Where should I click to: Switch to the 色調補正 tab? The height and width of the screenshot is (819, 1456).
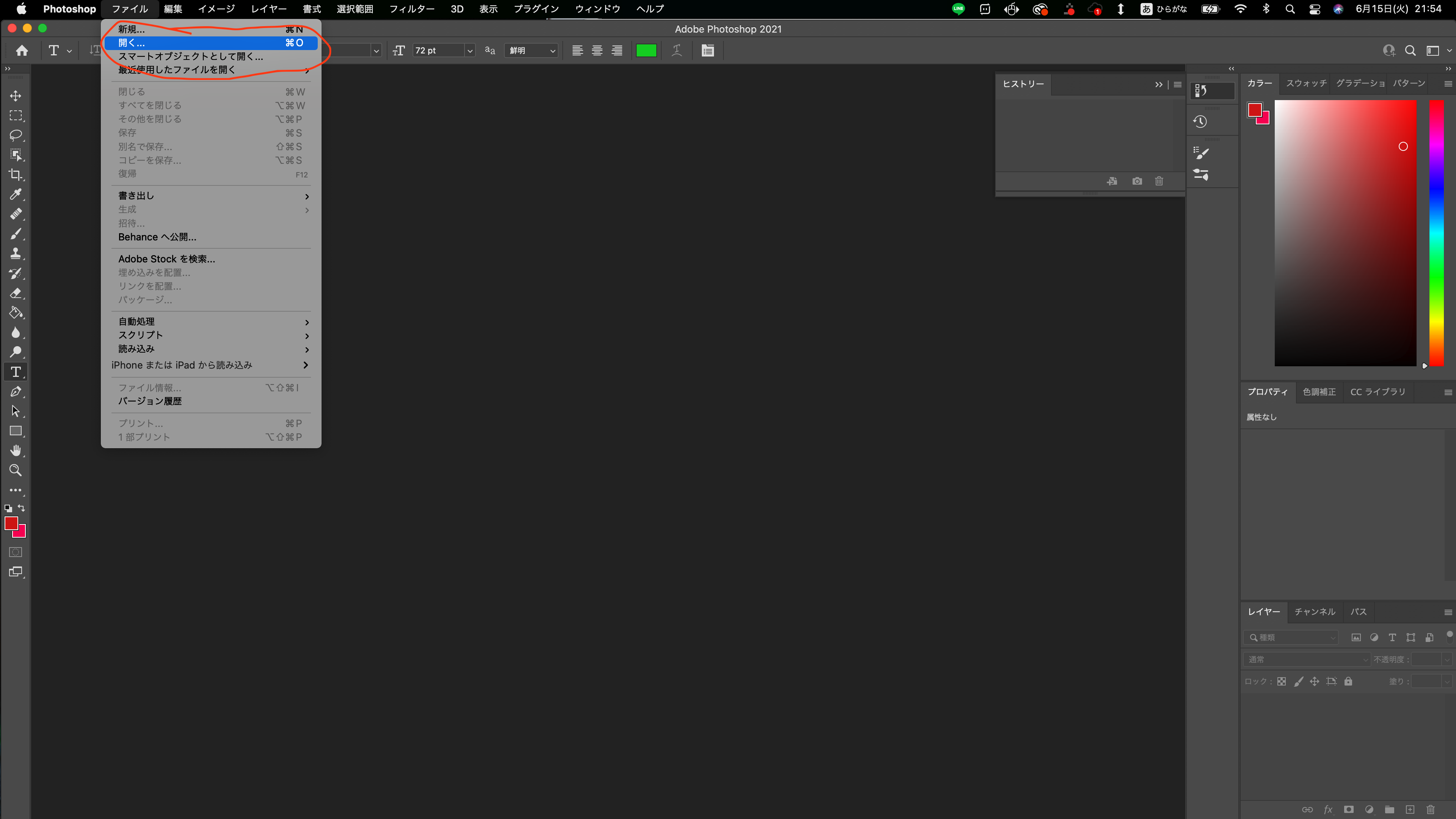[1319, 392]
